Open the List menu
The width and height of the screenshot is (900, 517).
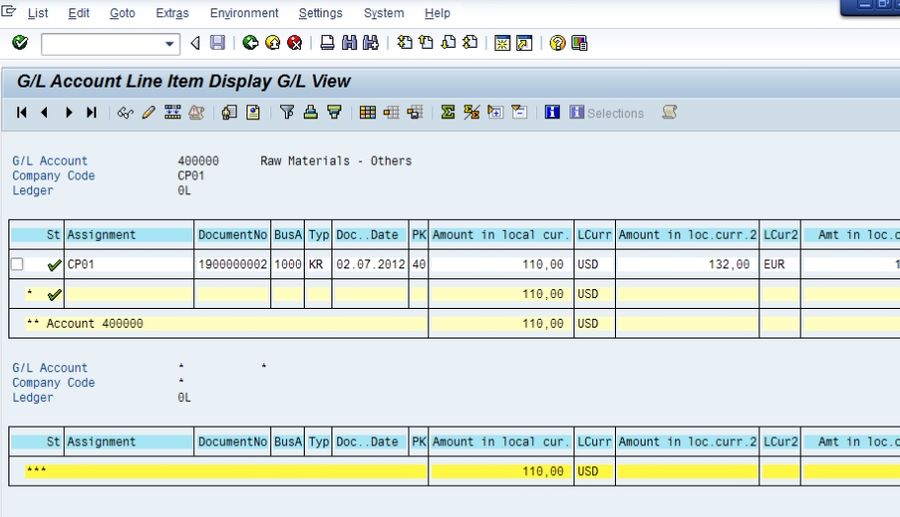(38, 13)
